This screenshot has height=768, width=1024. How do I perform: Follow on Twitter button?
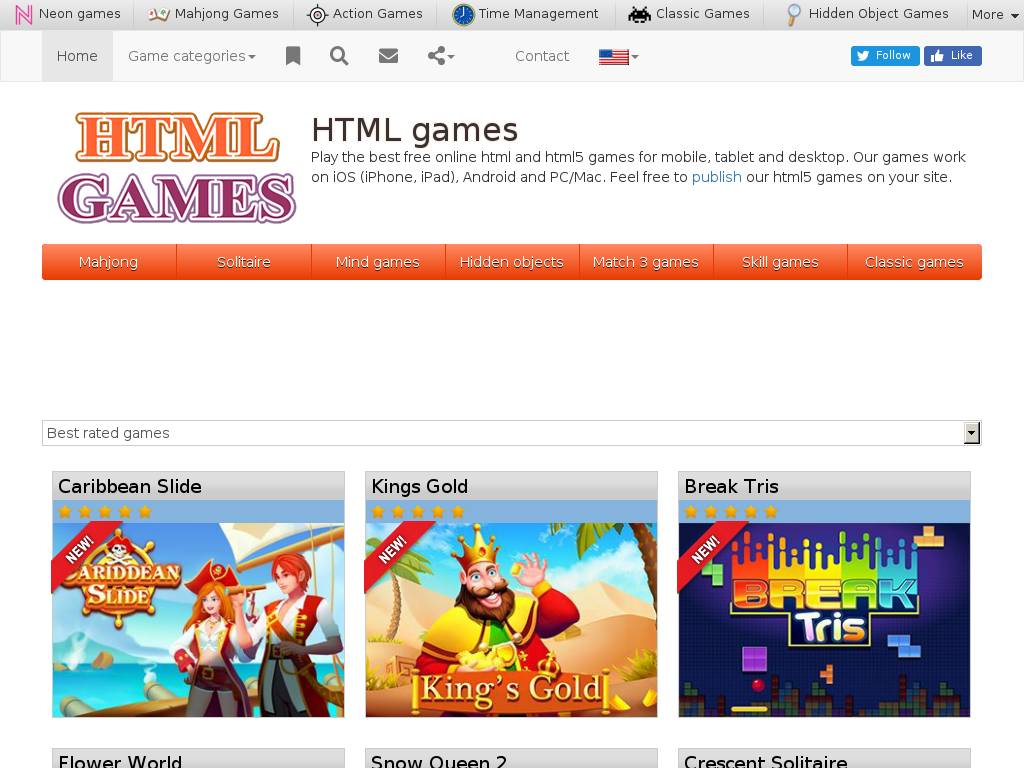884,56
